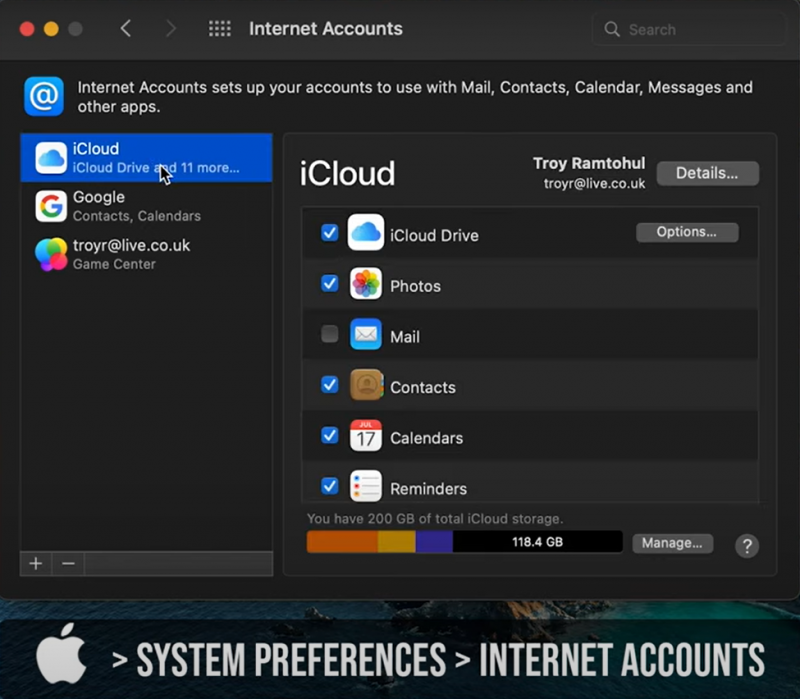Click the orange segment of storage bar
Screen dimensions: 800x699
(x=342, y=542)
